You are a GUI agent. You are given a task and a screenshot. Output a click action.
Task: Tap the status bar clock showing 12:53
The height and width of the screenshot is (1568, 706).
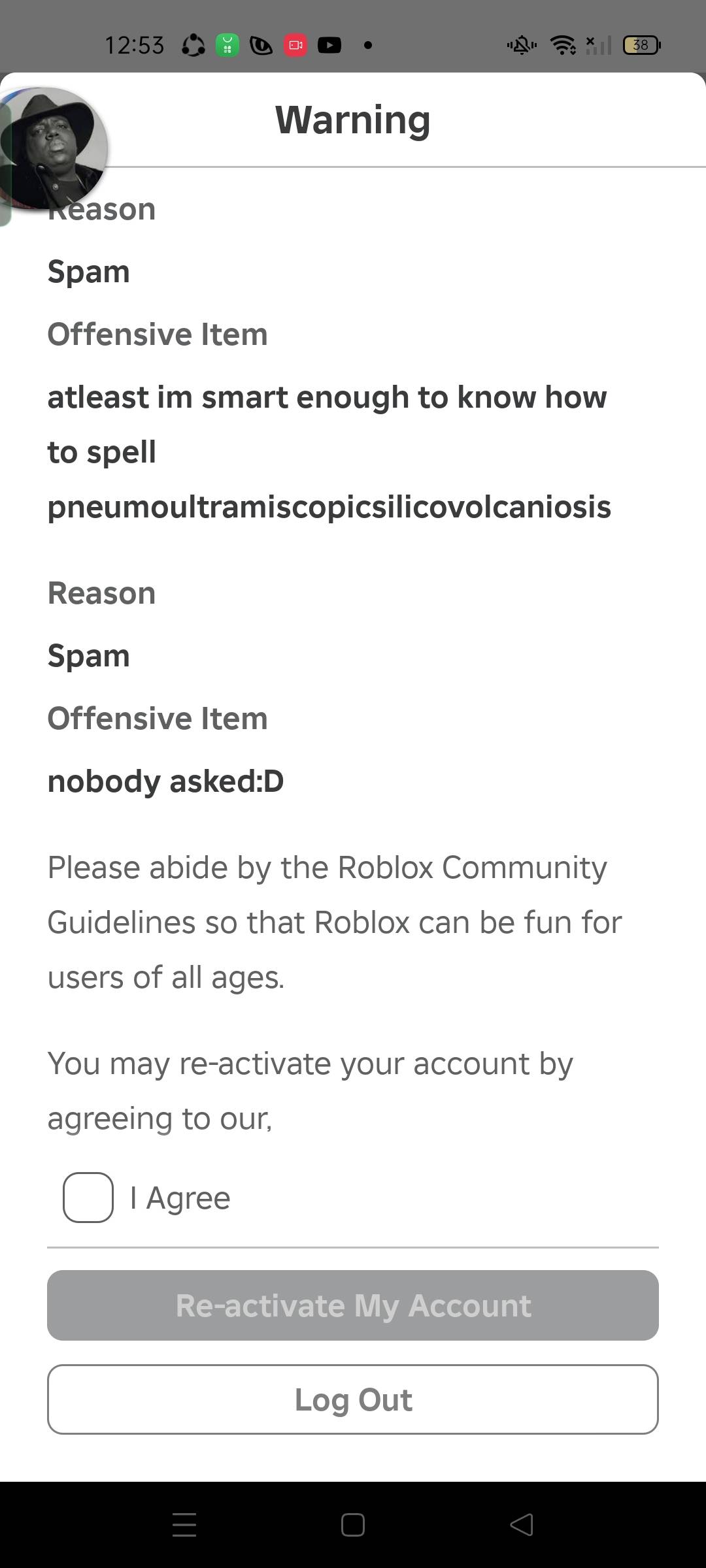[x=134, y=45]
